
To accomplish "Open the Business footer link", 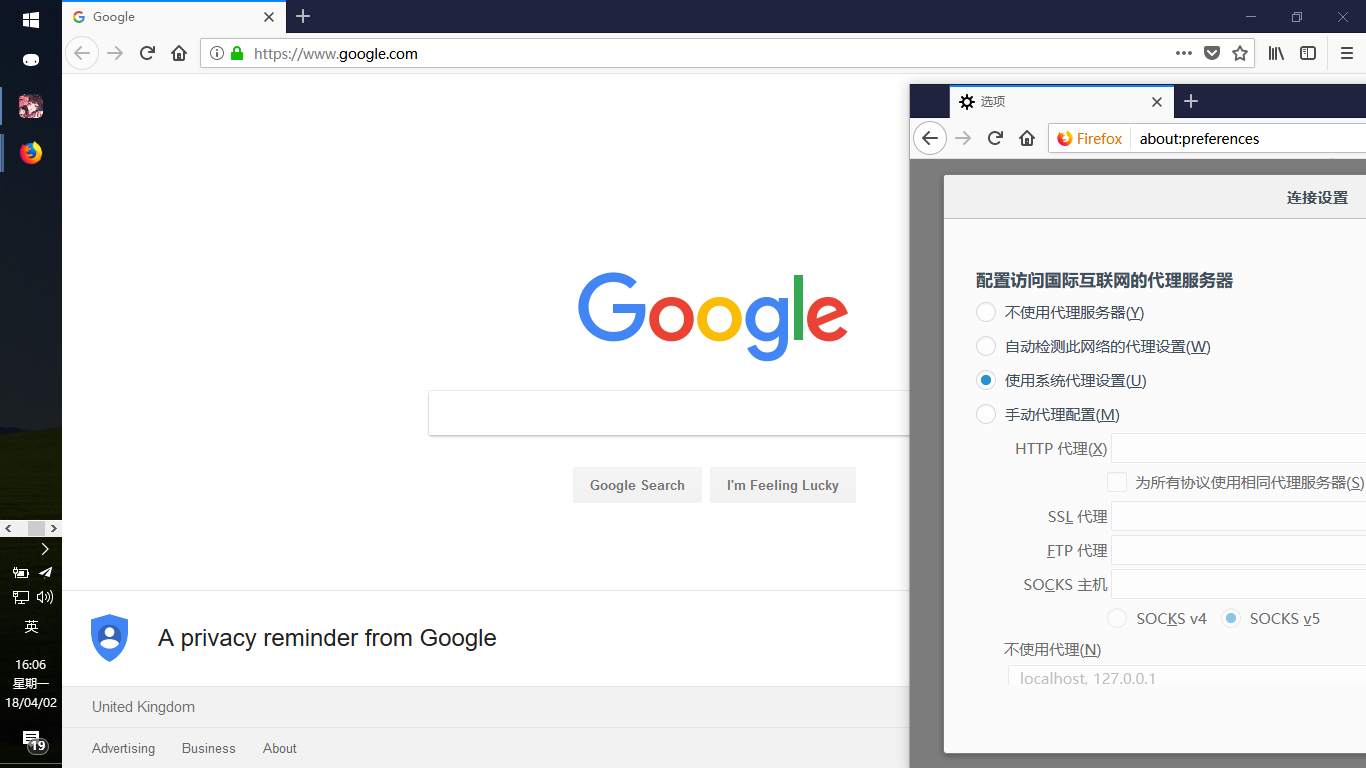I will (209, 748).
